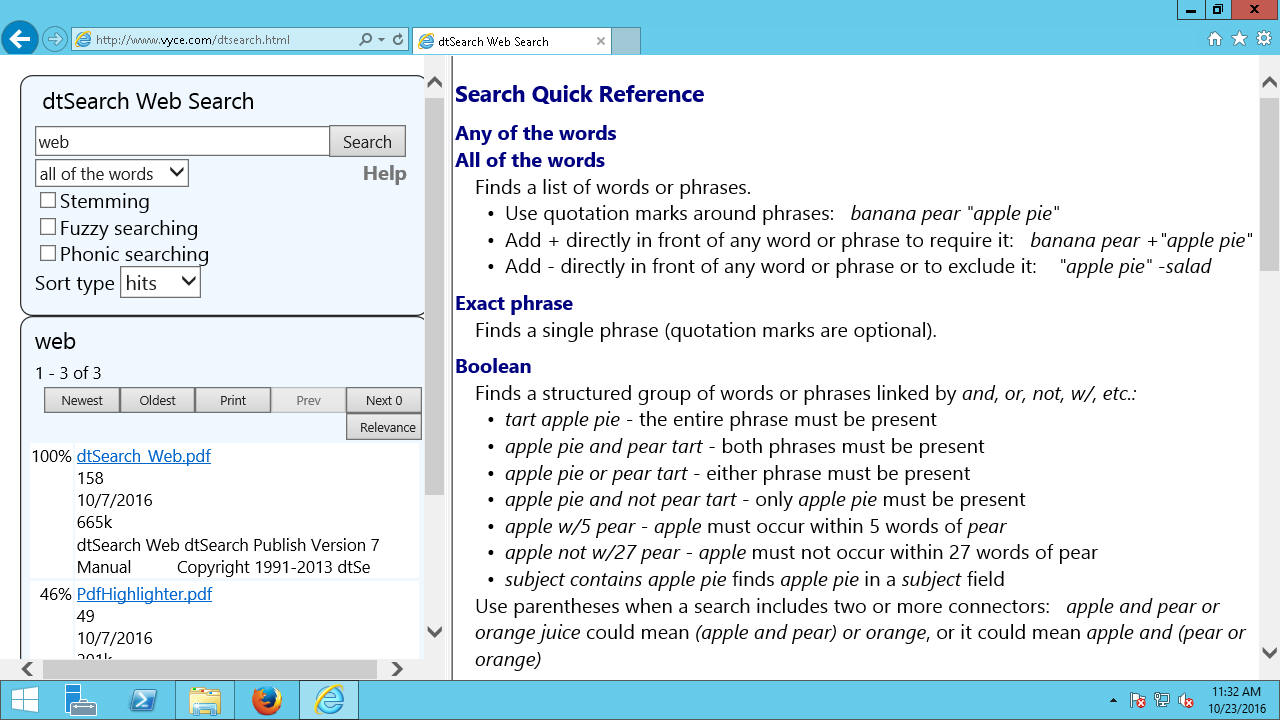Click the '100%' score of first result

point(52,456)
